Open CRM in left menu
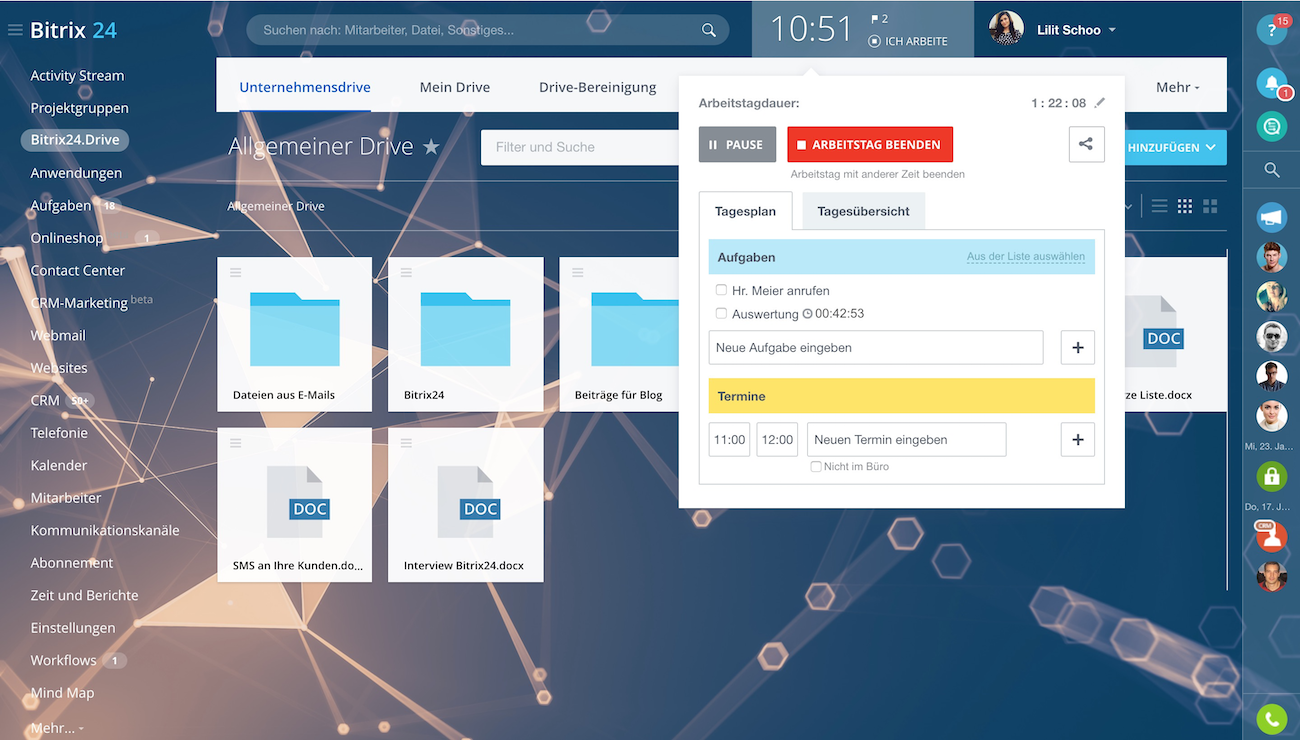Viewport: 1300px width, 740px height. pyautogui.click(x=45, y=400)
